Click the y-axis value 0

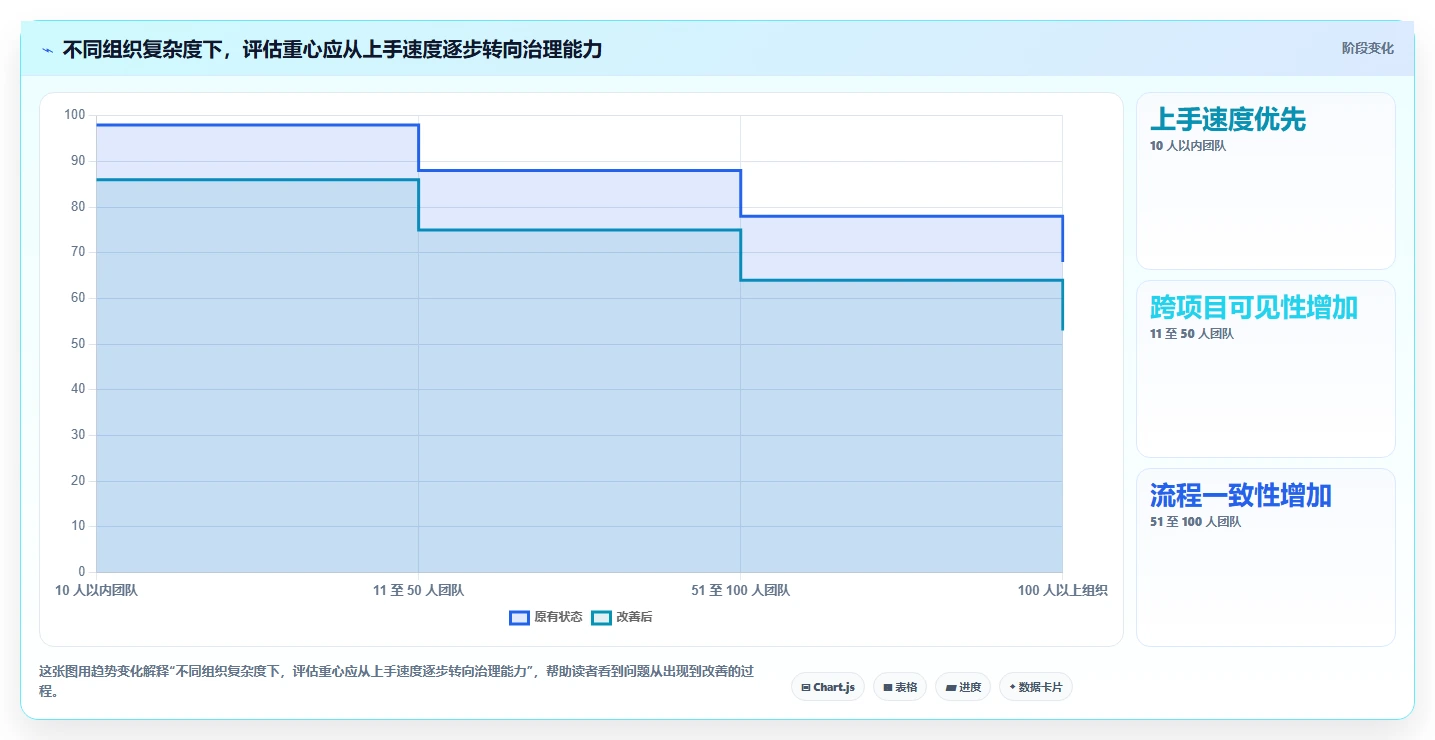82,572
